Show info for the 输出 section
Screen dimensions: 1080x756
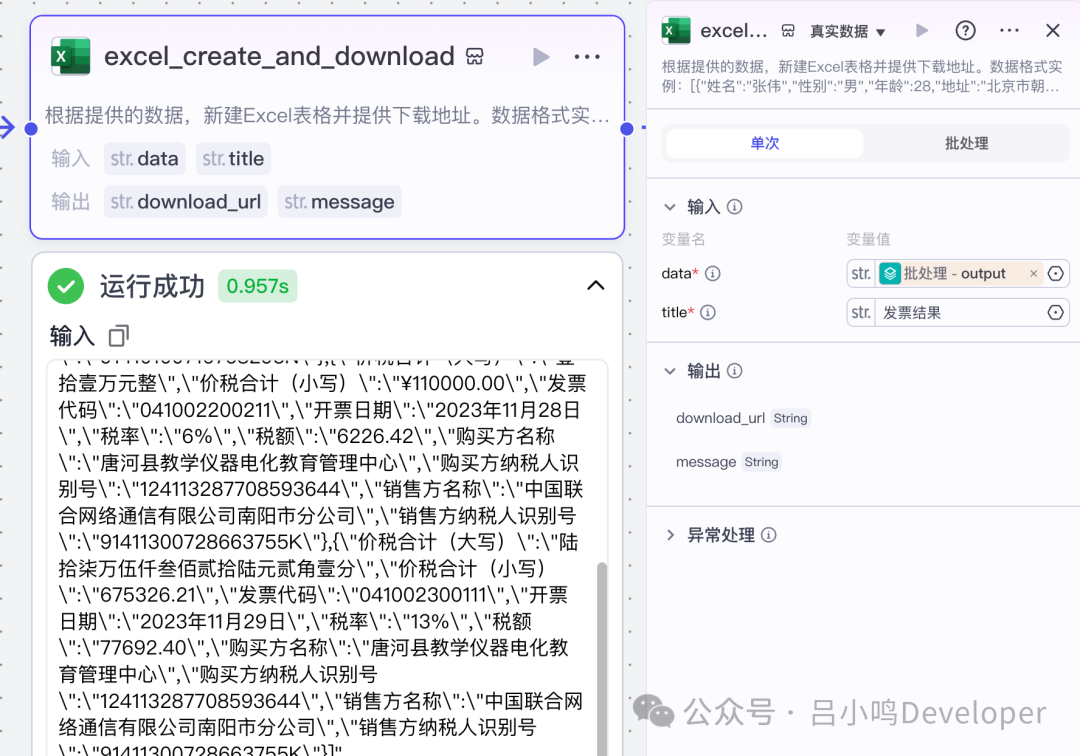(734, 371)
